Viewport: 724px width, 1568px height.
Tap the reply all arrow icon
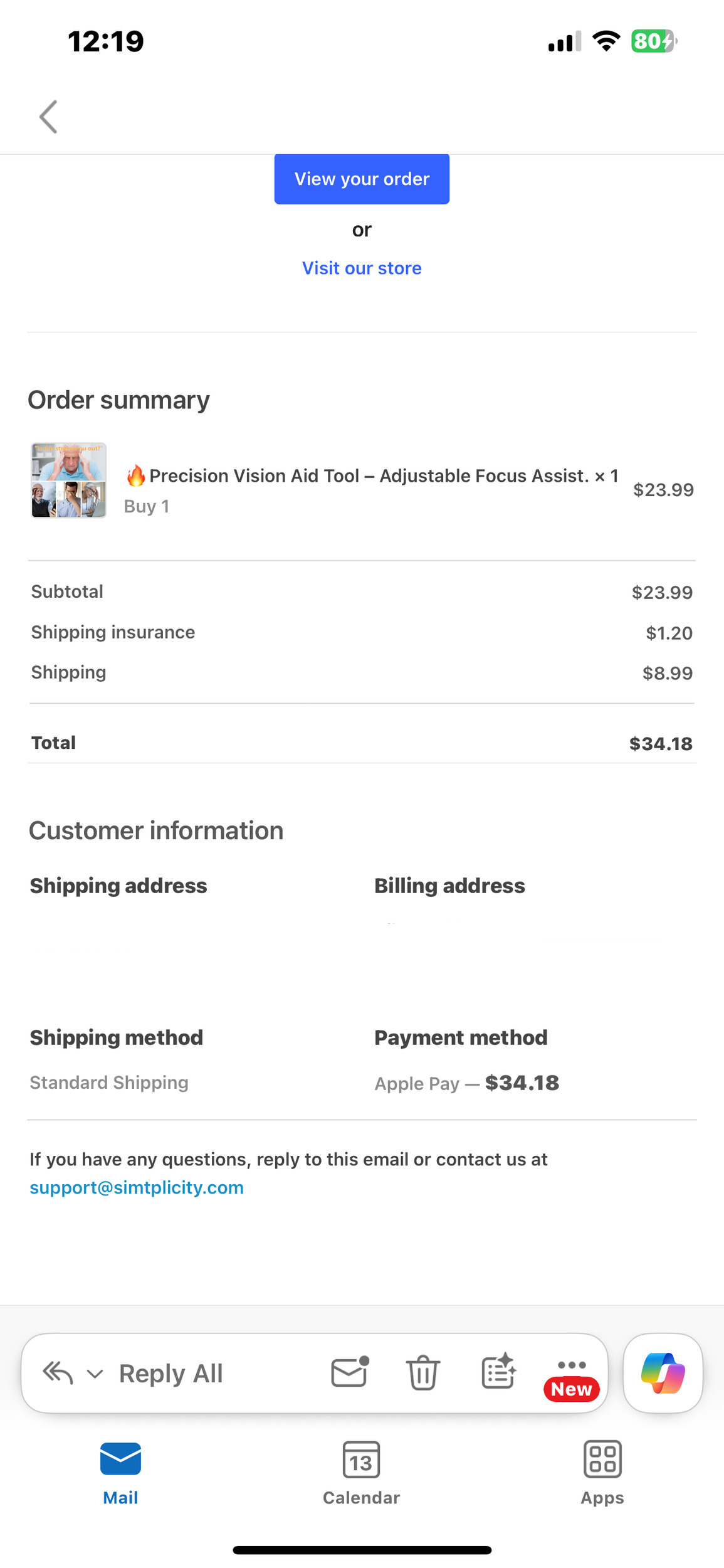(58, 1373)
